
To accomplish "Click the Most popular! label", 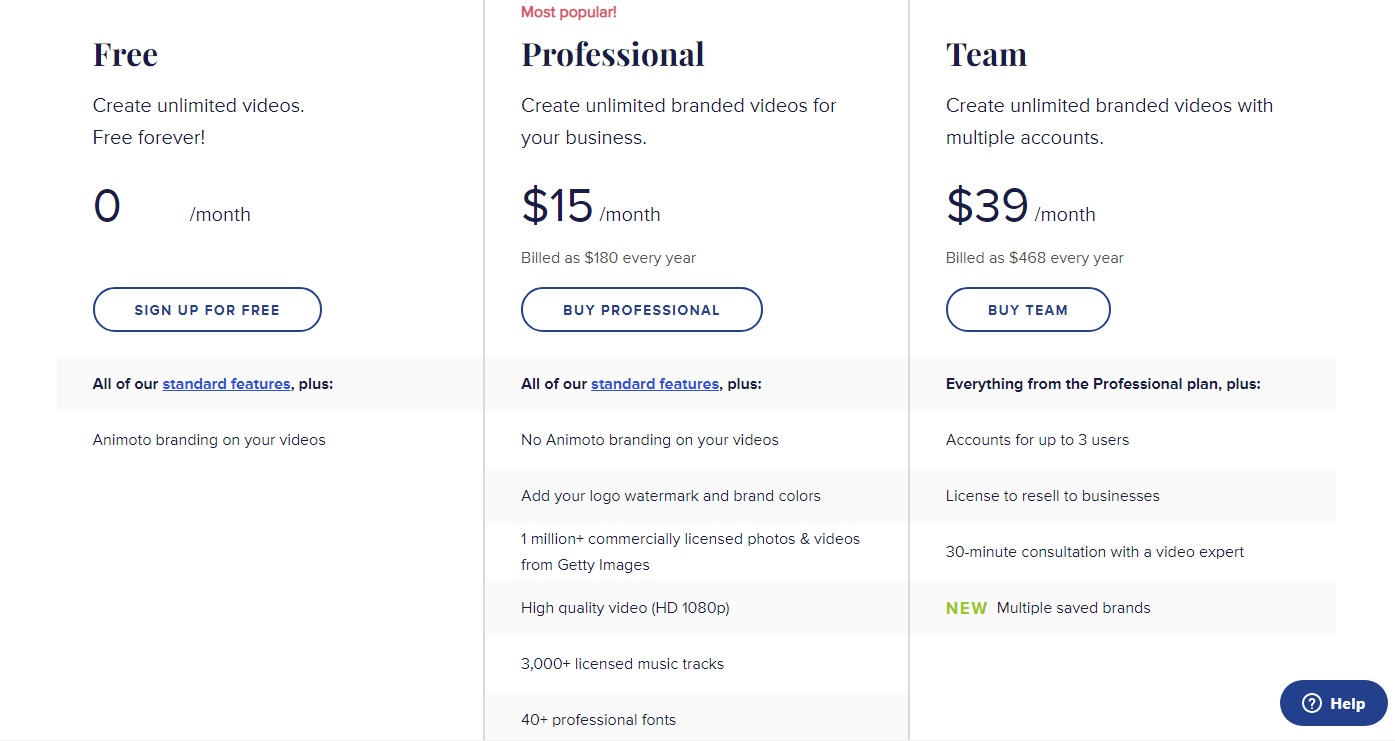I will coord(569,12).
